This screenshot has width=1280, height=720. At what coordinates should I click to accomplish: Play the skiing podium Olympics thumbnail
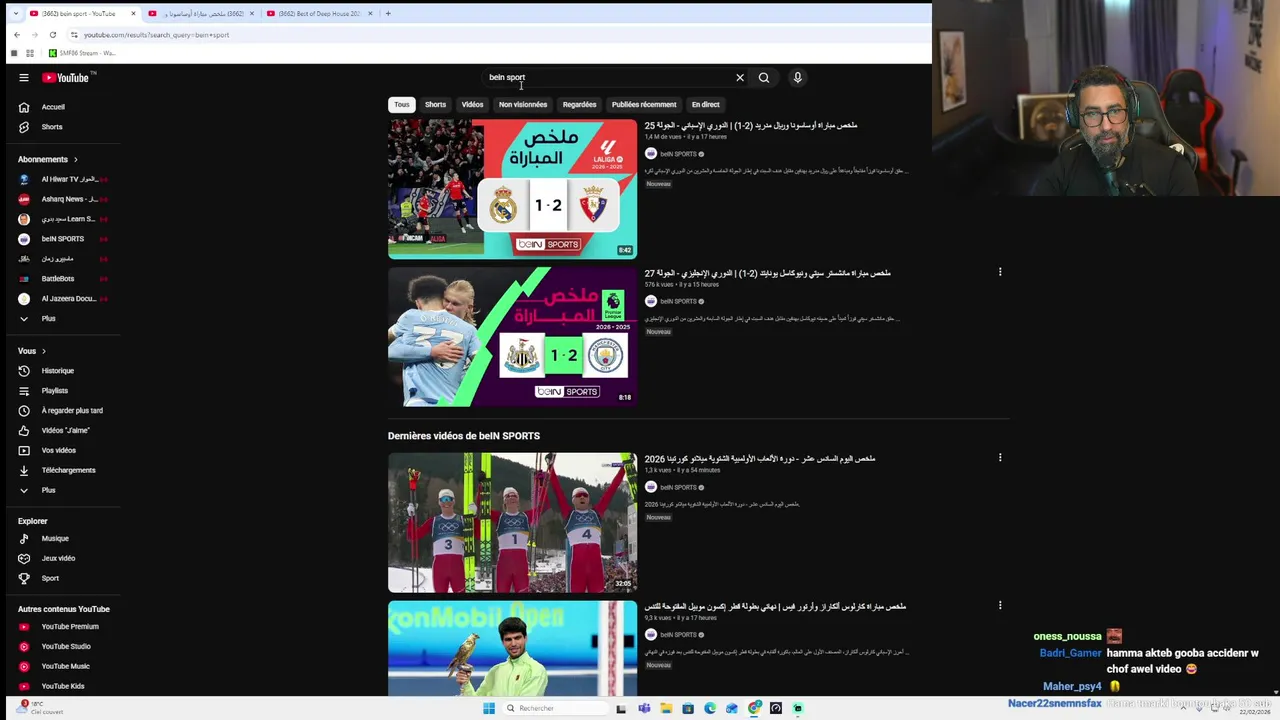pos(512,523)
